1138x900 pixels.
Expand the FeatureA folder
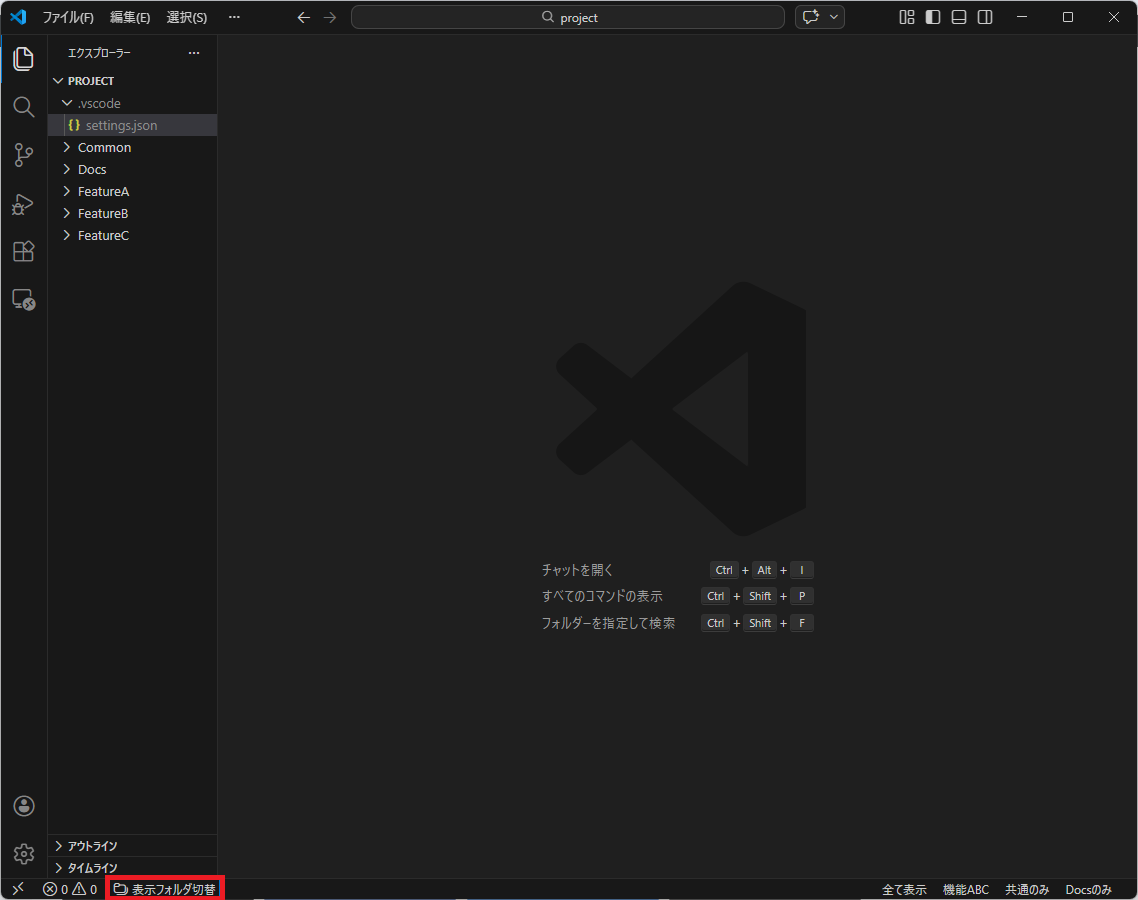[103, 191]
